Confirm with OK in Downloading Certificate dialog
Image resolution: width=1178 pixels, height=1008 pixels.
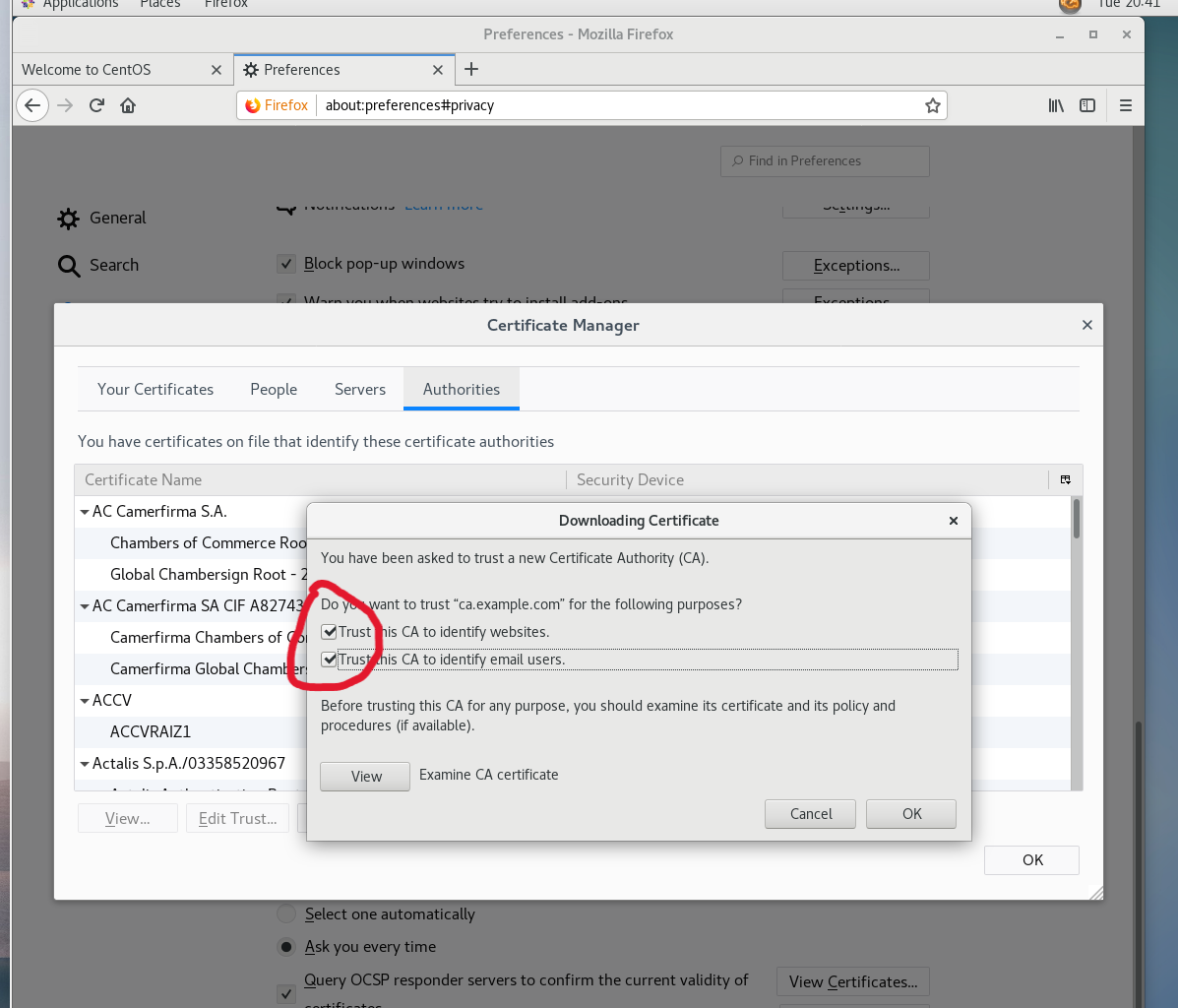[x=911, y=814]
